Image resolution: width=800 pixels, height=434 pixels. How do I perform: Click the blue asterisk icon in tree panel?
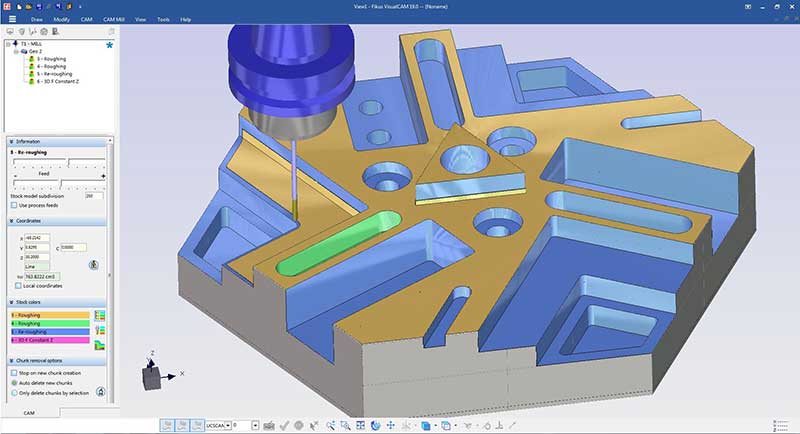[x=109, y=45]
